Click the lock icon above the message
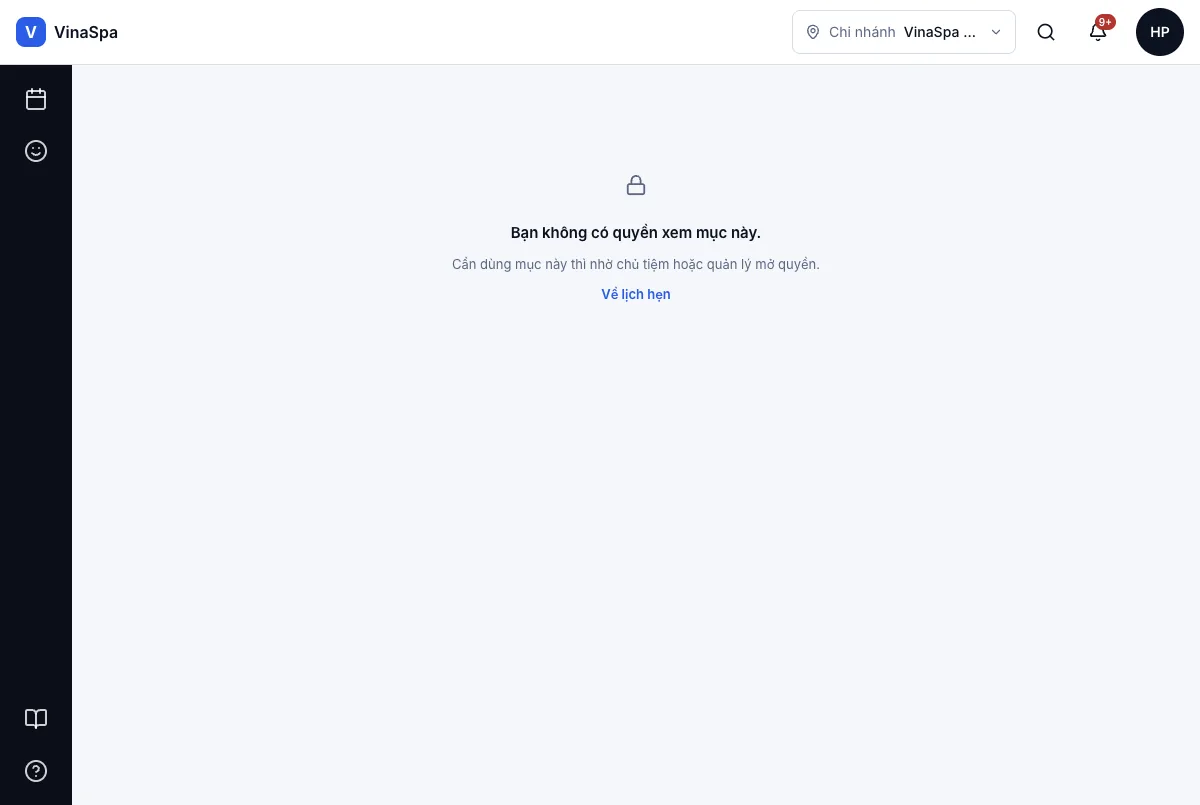 (x=636, y=185)
